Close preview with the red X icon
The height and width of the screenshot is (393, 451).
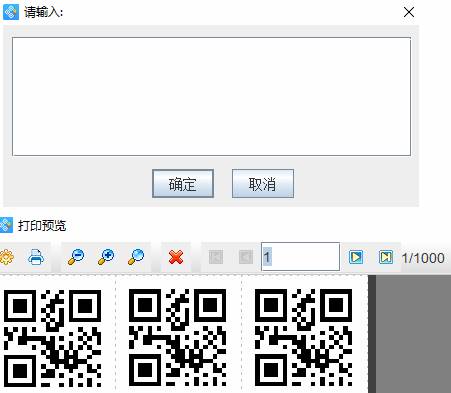(176, 257)
